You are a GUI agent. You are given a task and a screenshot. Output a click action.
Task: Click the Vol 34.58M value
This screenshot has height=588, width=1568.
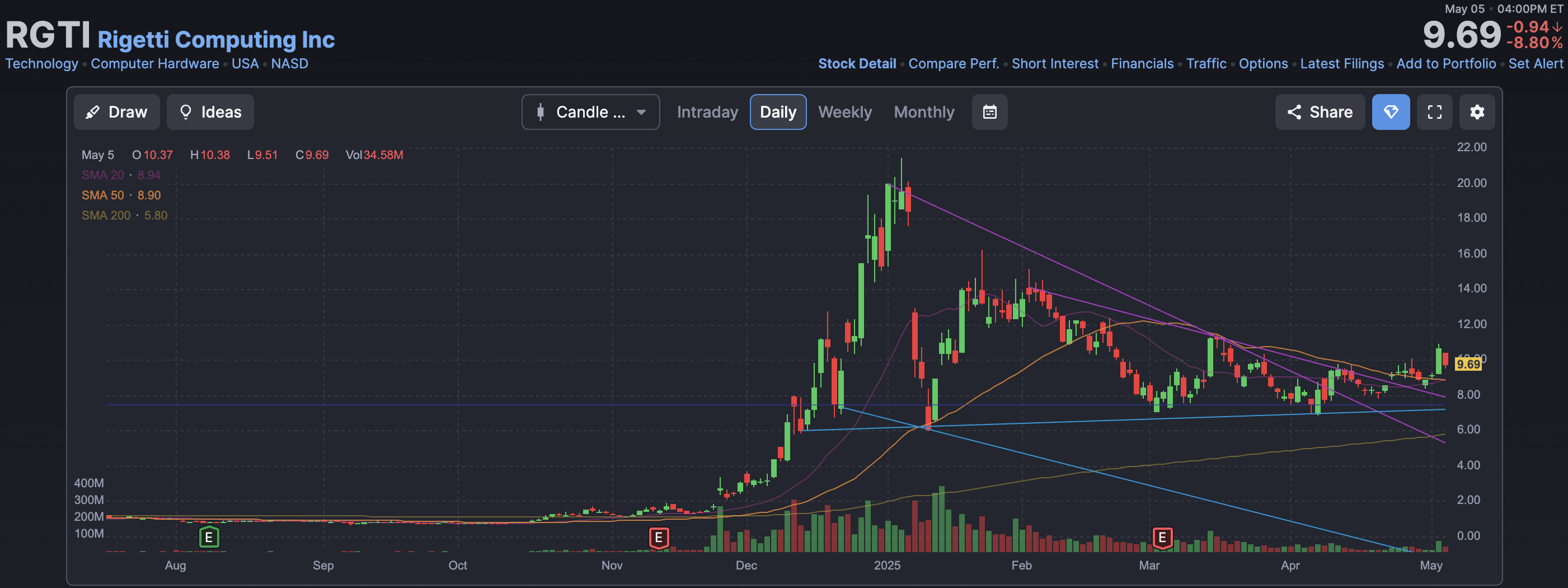tap(374, 155)
